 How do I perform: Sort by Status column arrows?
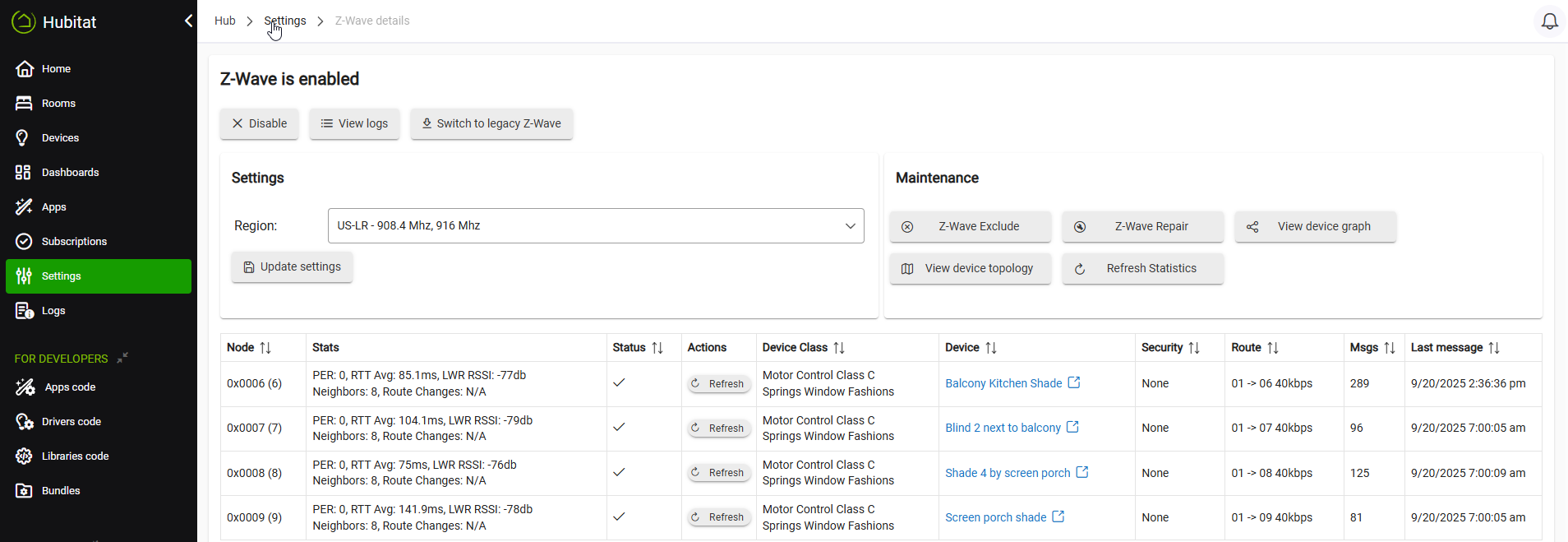[x=657, y=348]
